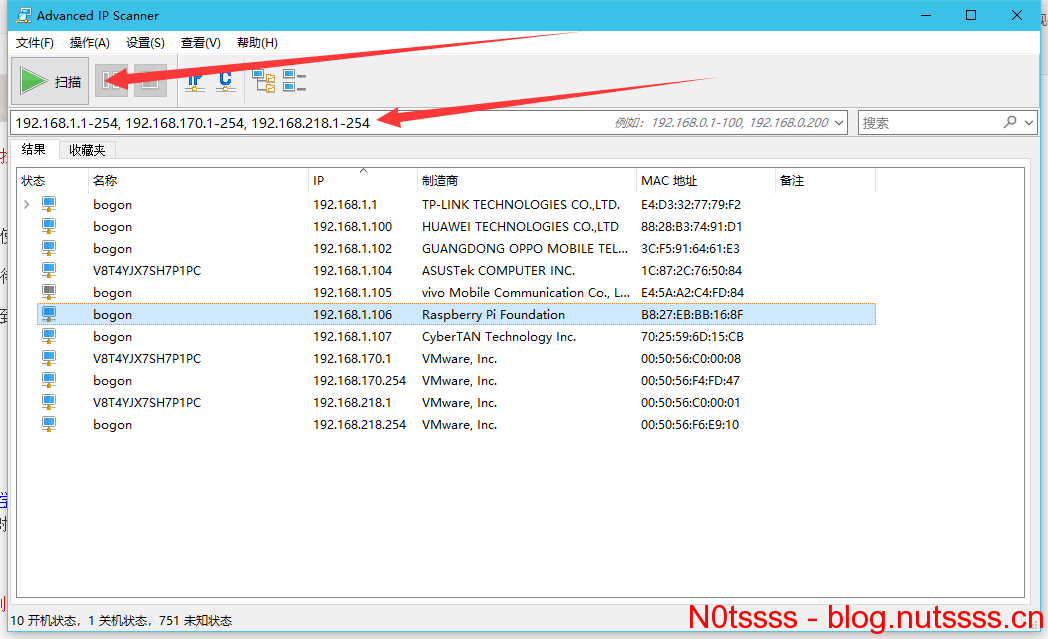
Task: Open the search options dropdown arrow
Action: tap(1029, 122)
